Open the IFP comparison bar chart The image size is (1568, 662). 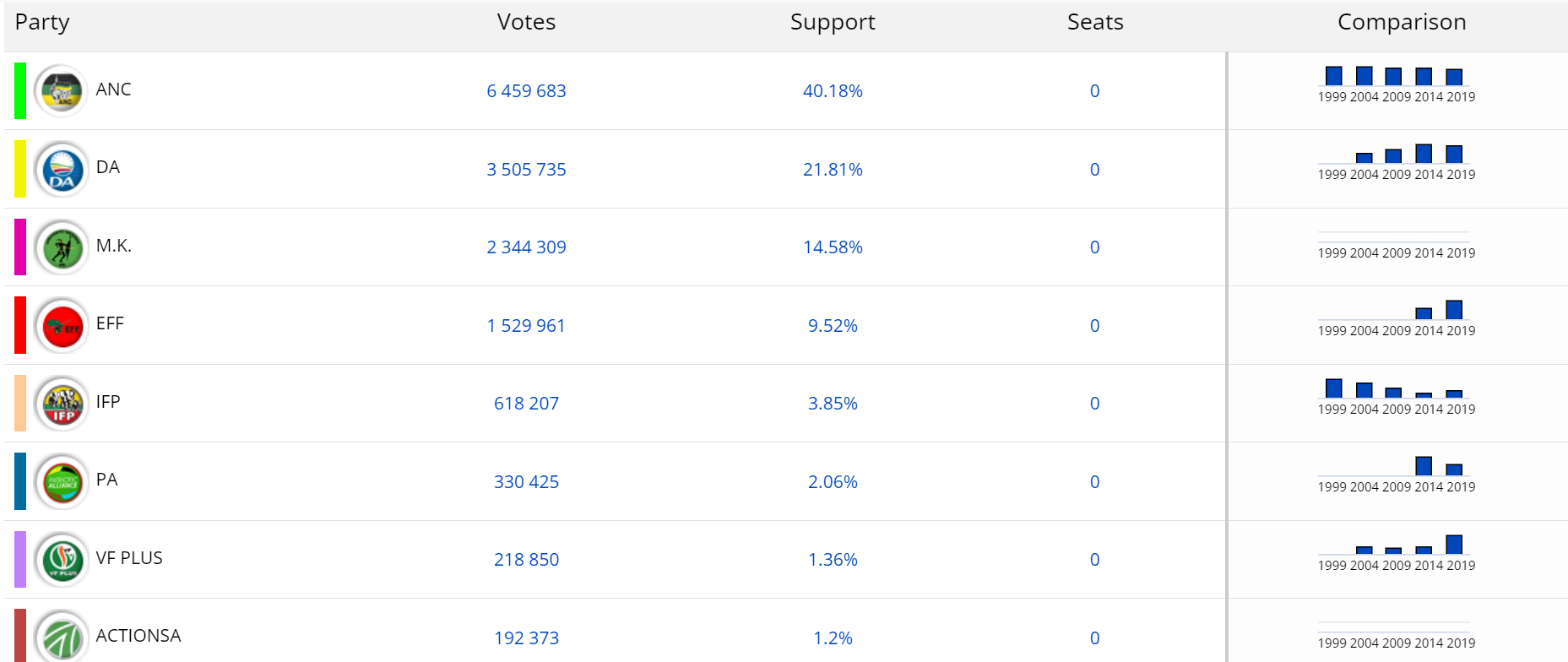tap(1395, 396)
